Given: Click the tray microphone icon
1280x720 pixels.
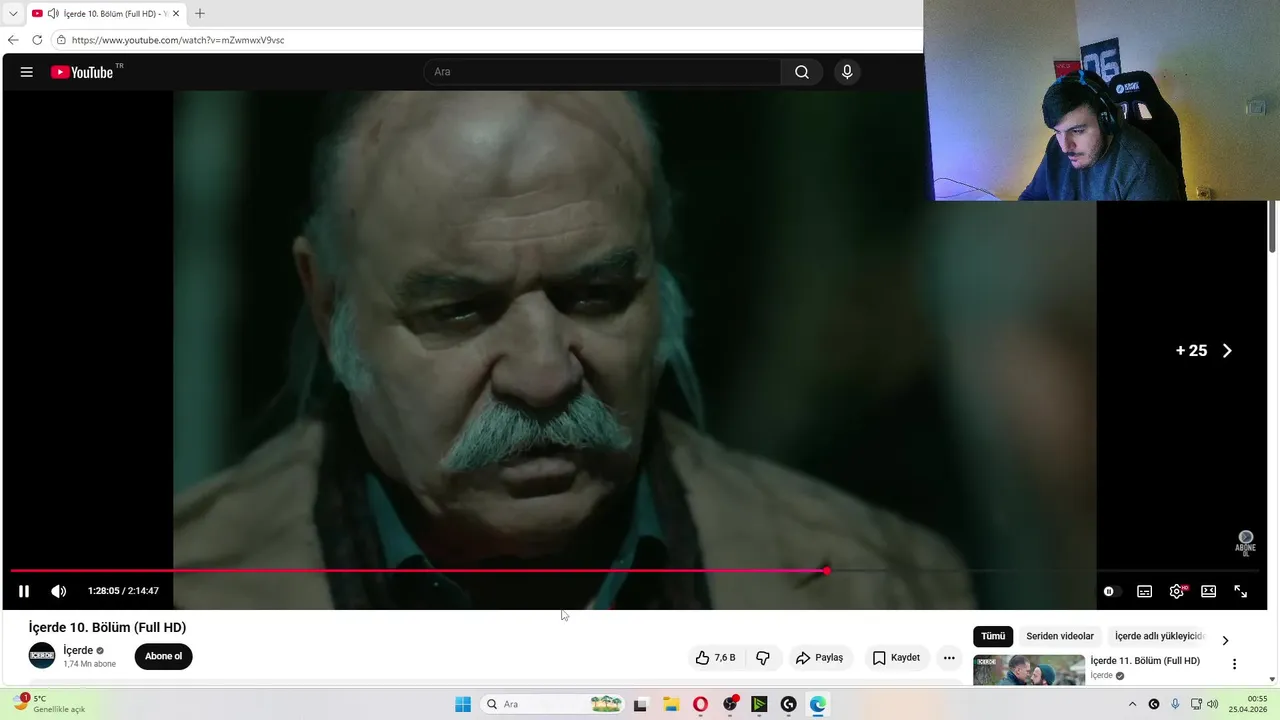Looking at the screenshot, I should point(1175,704).
